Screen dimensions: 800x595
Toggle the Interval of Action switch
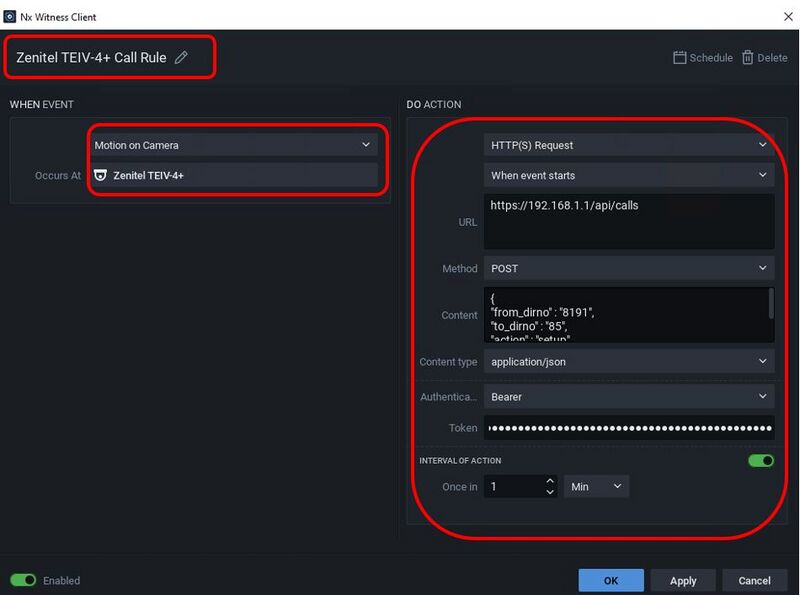point(761,461)
